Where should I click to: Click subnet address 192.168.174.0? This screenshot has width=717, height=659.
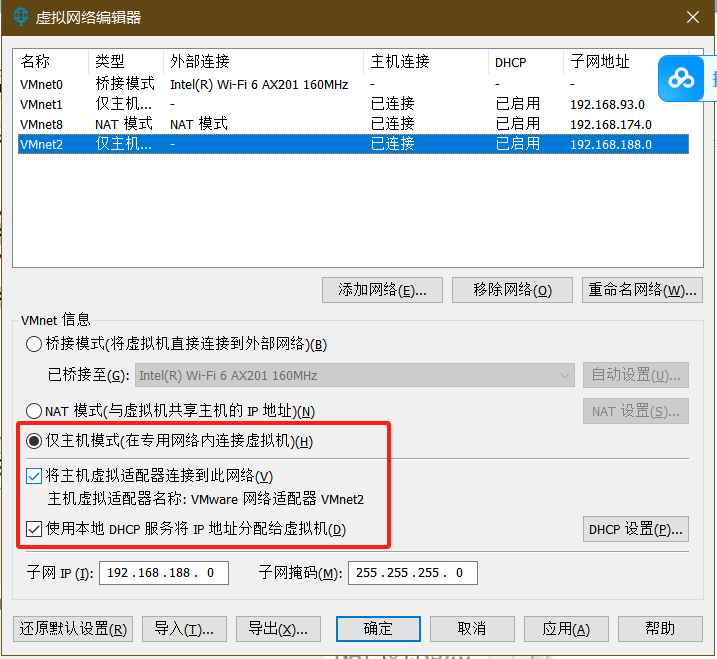pos(611,124)
